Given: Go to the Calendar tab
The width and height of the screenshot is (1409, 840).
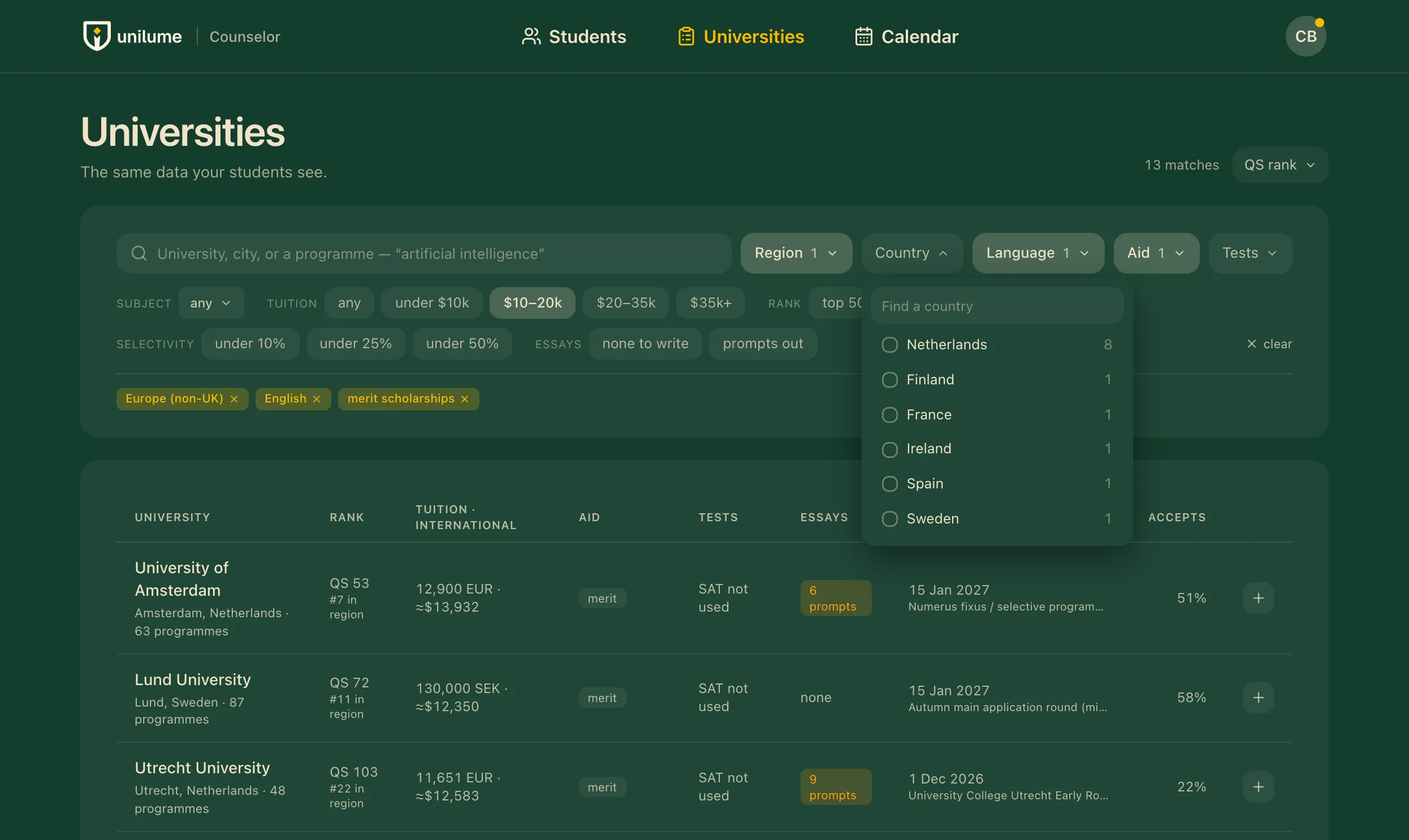Looking at the screenshot, I should click(906, 36).
